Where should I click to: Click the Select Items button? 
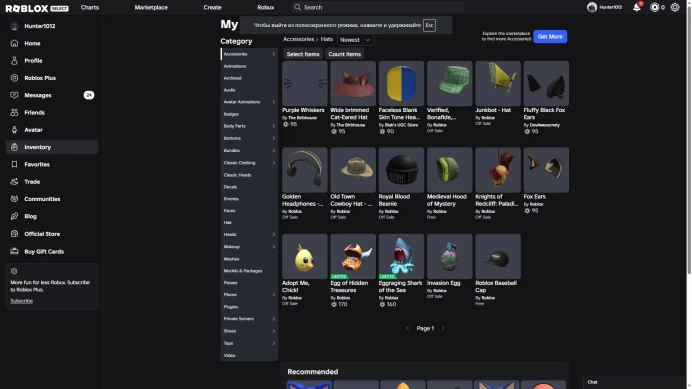coord(303,54)
